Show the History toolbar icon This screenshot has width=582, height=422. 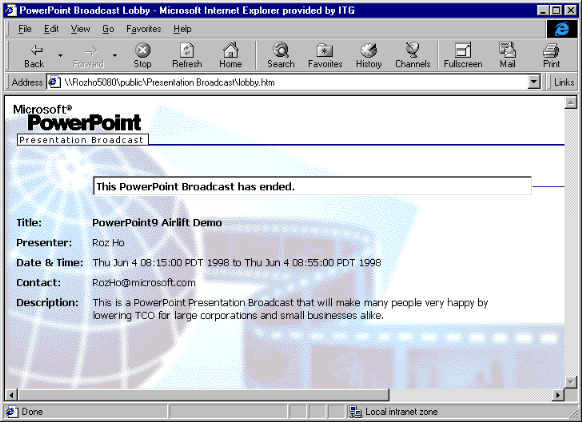coord(369,50)
